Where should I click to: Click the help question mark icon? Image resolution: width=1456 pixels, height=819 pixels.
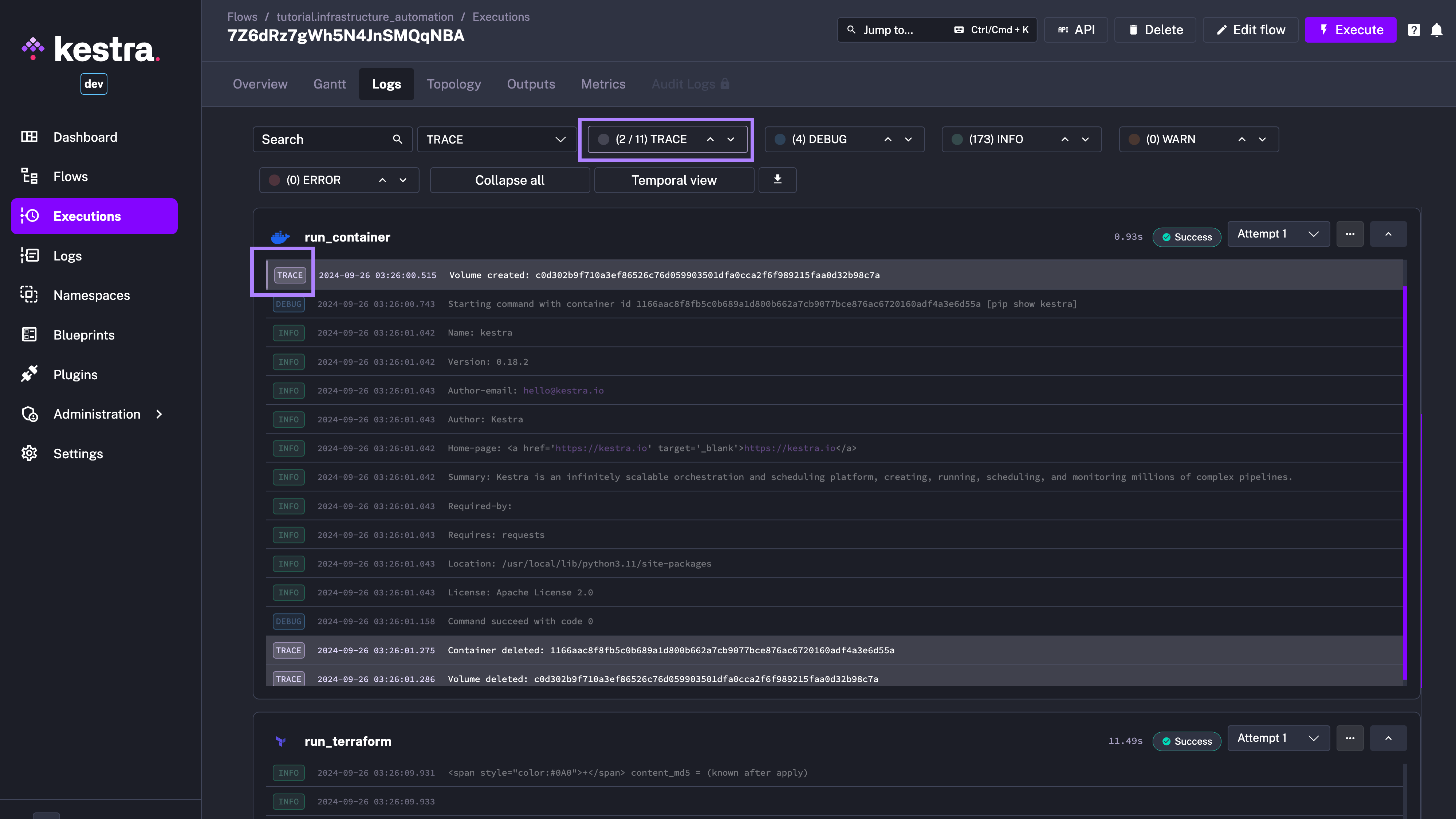coord(1414,30)
